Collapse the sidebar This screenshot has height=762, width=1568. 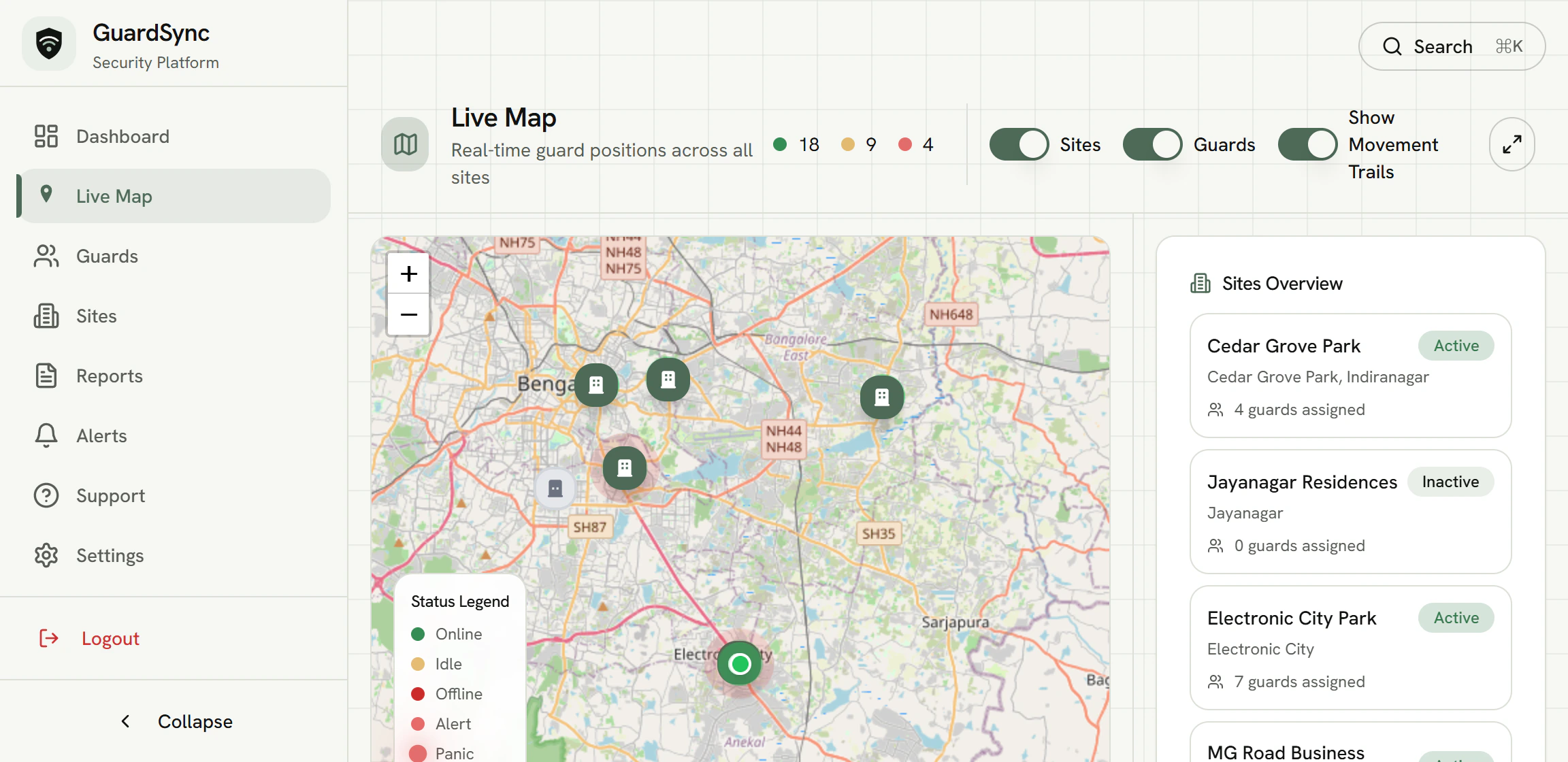[x=174, y=721]
